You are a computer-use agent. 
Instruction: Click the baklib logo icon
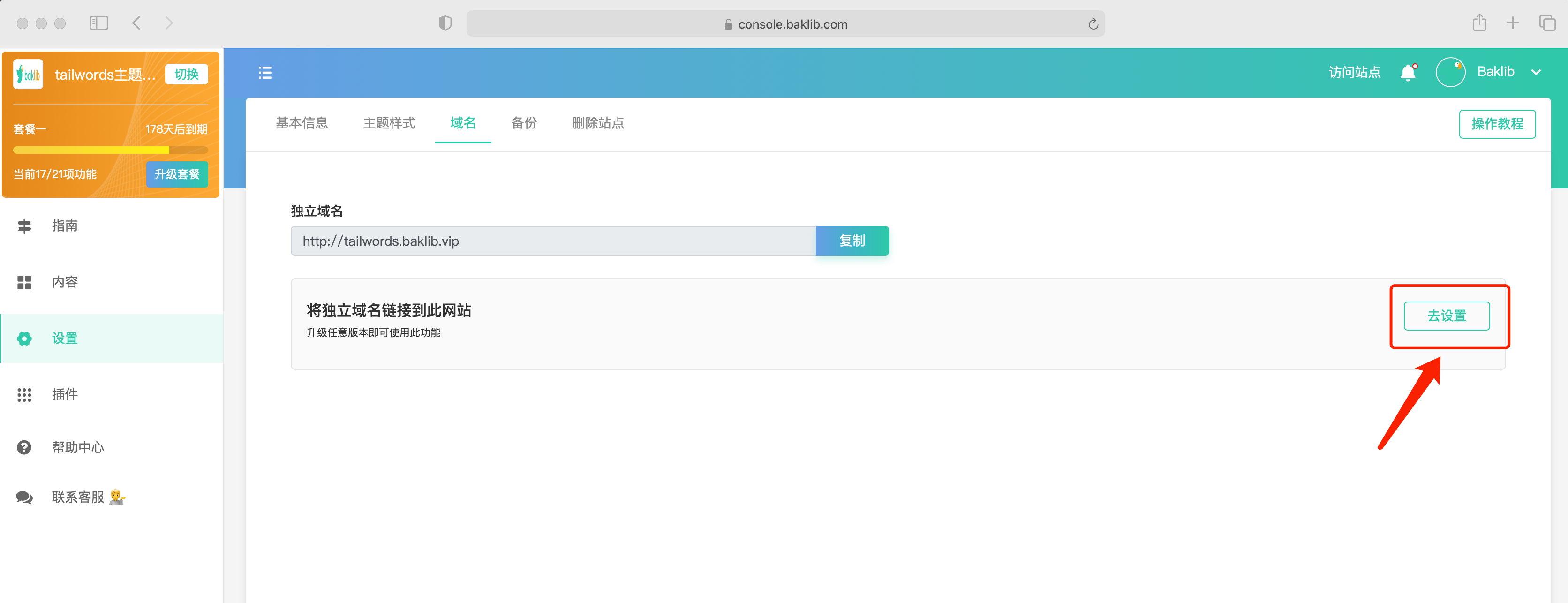(x=28, y=74)
